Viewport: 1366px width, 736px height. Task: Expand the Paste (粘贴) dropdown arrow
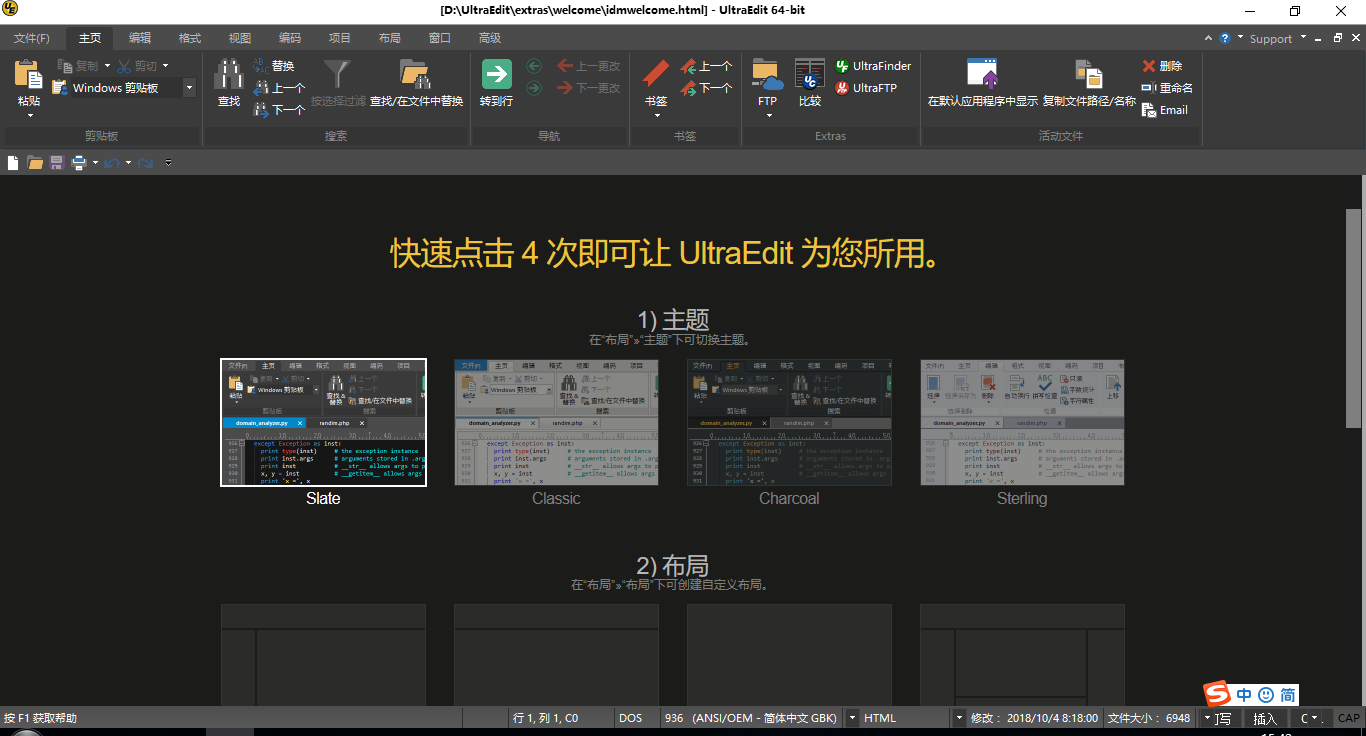point(30,115)
